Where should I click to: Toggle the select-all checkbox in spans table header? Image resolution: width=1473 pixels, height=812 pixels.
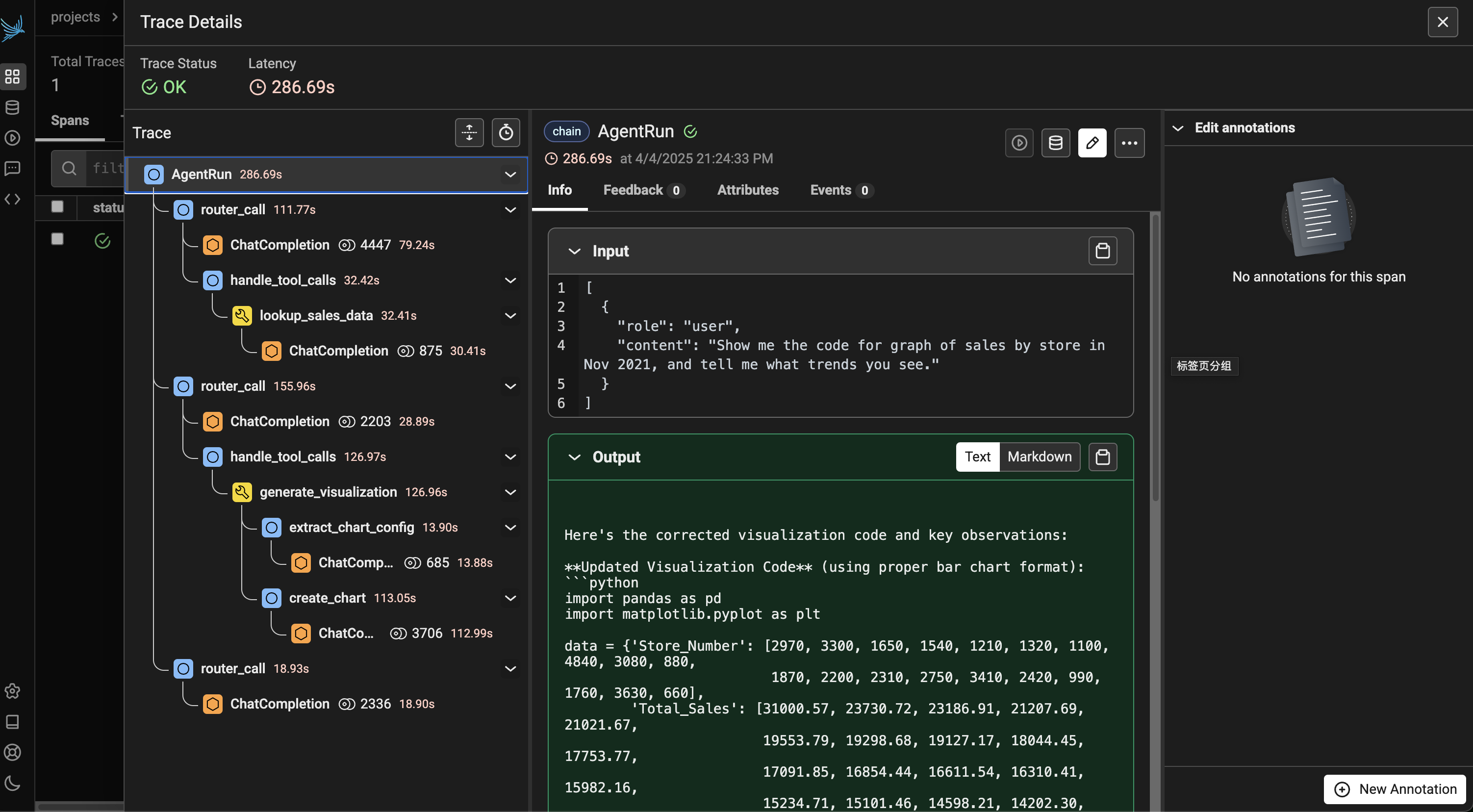pyautogui.click(x=57, y=206)
